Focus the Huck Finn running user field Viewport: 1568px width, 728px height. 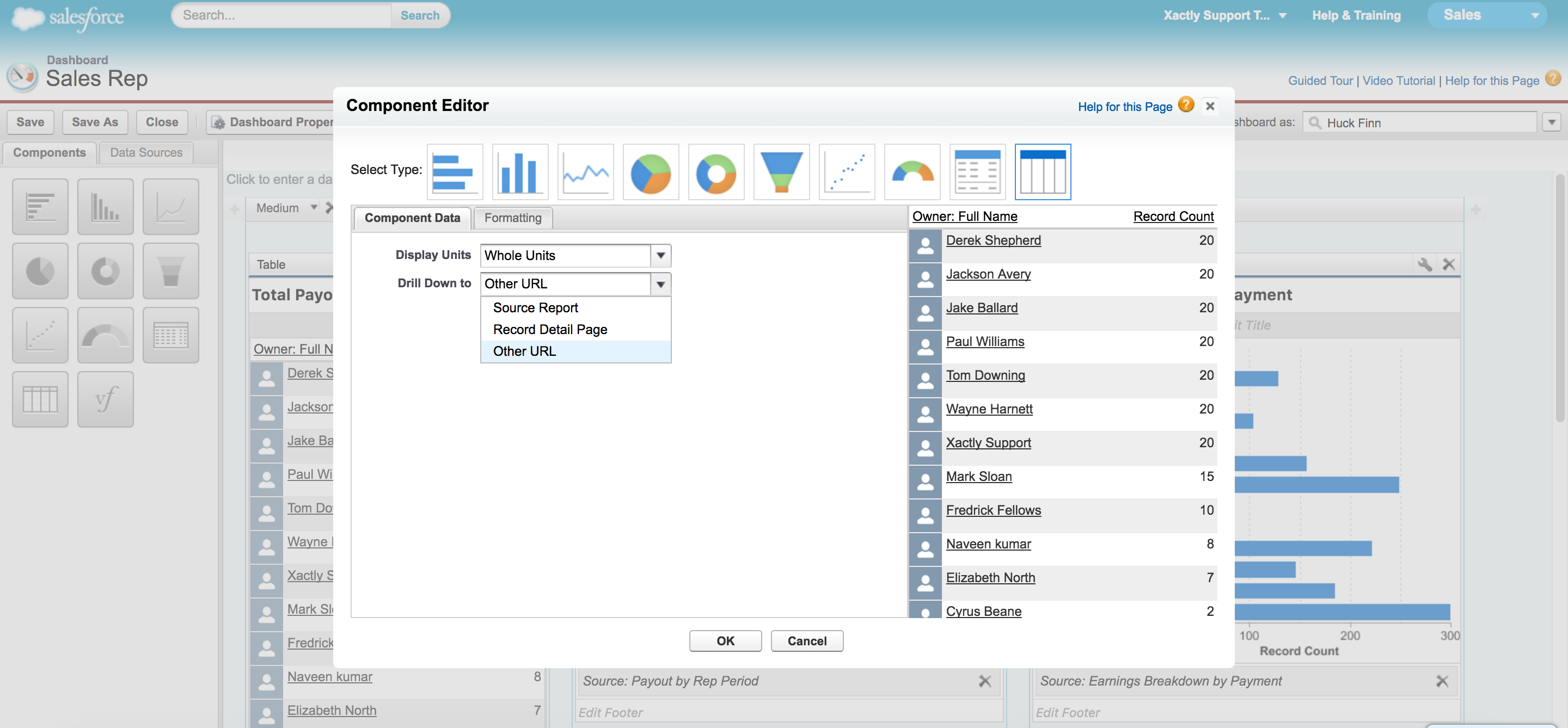coord(1419,122)
